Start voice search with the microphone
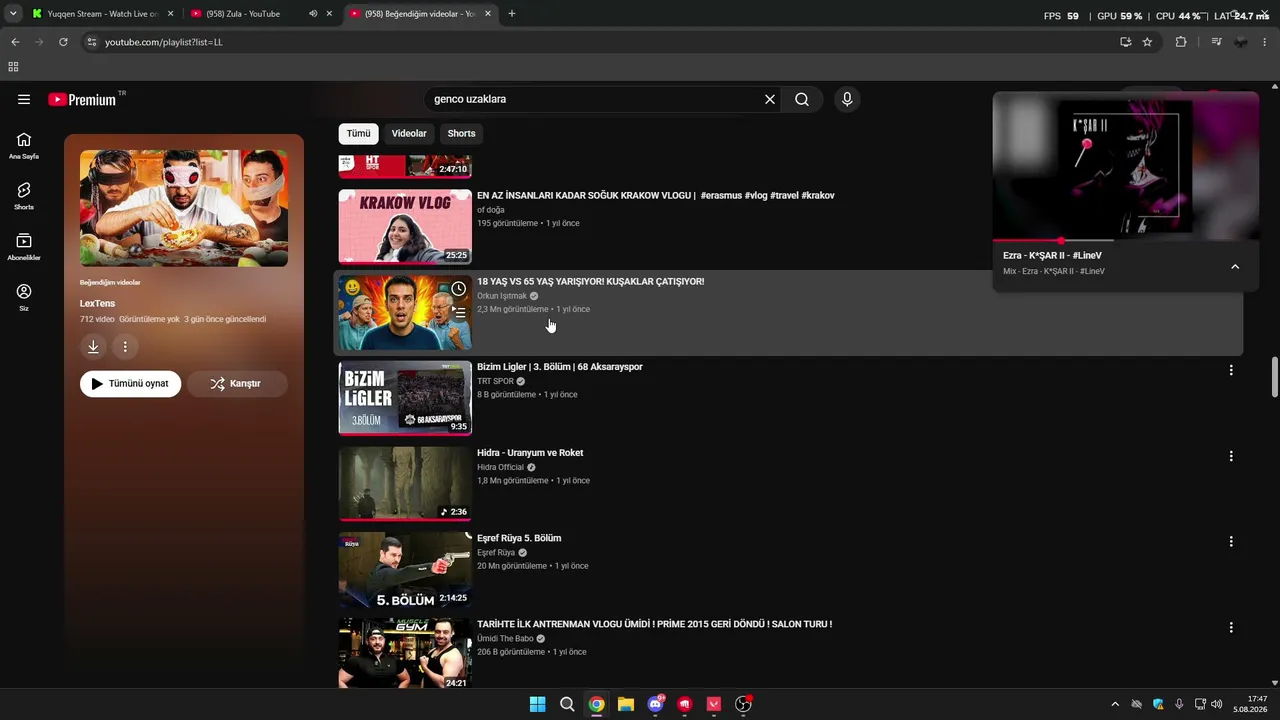Viewport: 1280px width, 720px height. [x=847, y=99]
